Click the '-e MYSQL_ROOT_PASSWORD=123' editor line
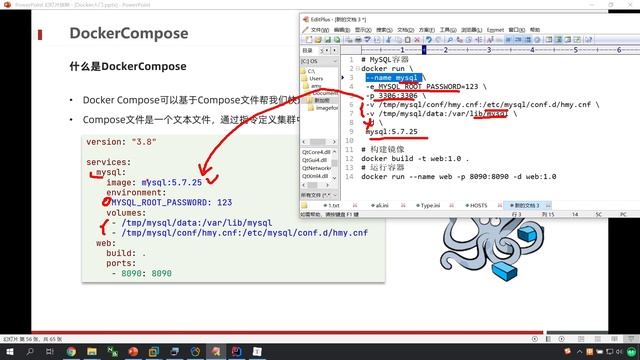 [x=426, y=87]
